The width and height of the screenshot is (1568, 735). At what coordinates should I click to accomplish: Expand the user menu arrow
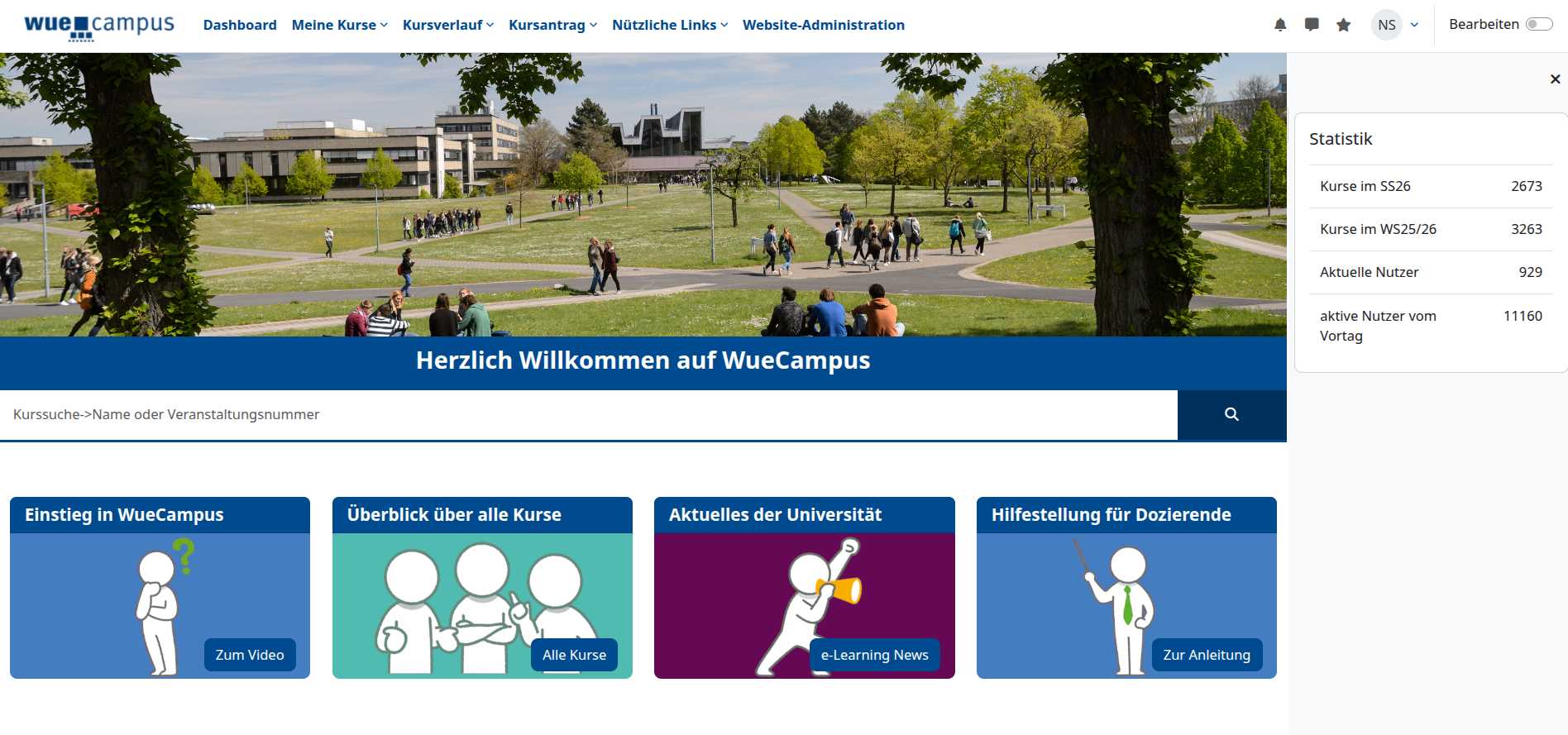point(1414,25)
